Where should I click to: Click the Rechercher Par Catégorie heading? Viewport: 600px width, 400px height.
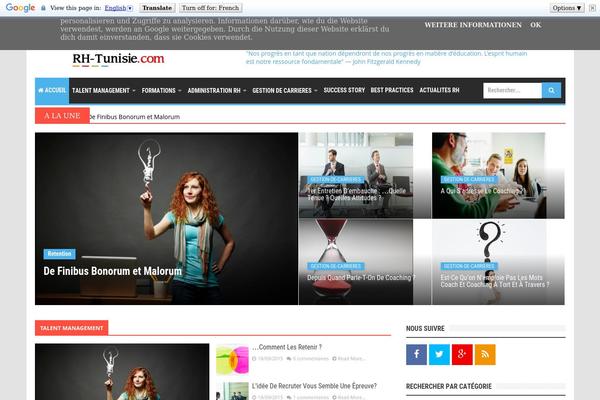pyautogui.click(x=449, y=386)
